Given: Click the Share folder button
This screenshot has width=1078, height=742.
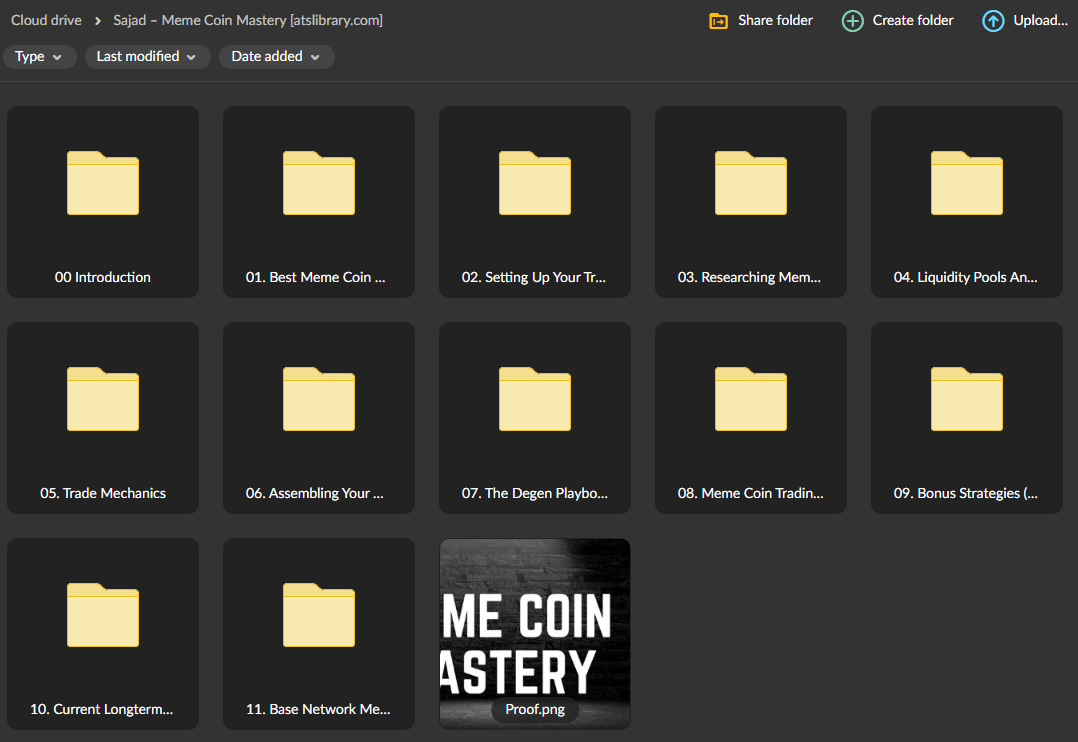Looking at the screenshot, I should (x=760, y=20).
